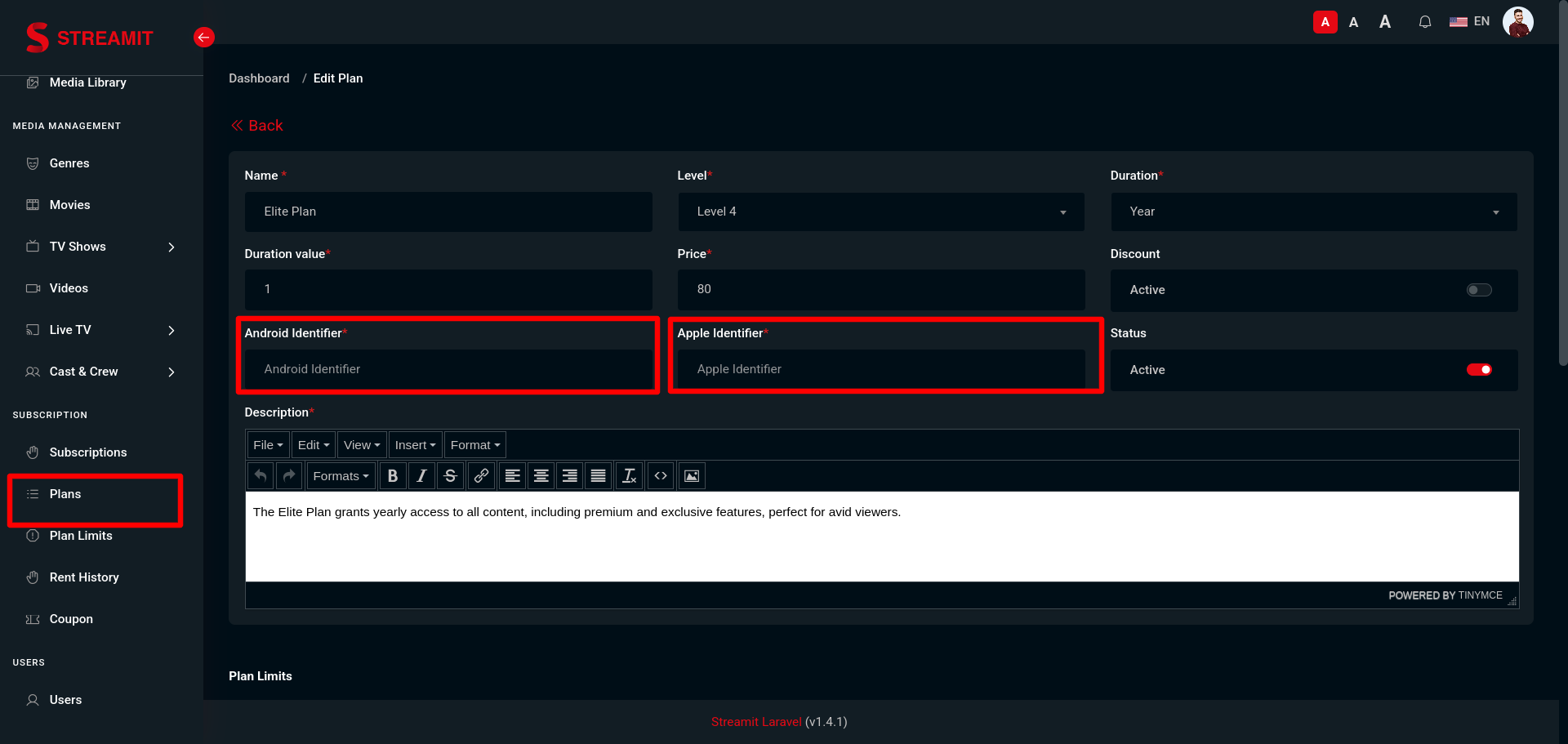1568x744 pixels.
Task: Click the editor resize handle
Action: tap(1512, 601)
